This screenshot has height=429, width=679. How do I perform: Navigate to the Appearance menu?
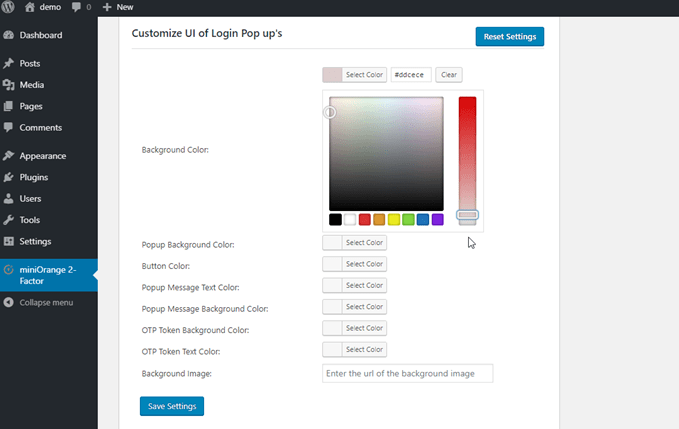[42, 156]
